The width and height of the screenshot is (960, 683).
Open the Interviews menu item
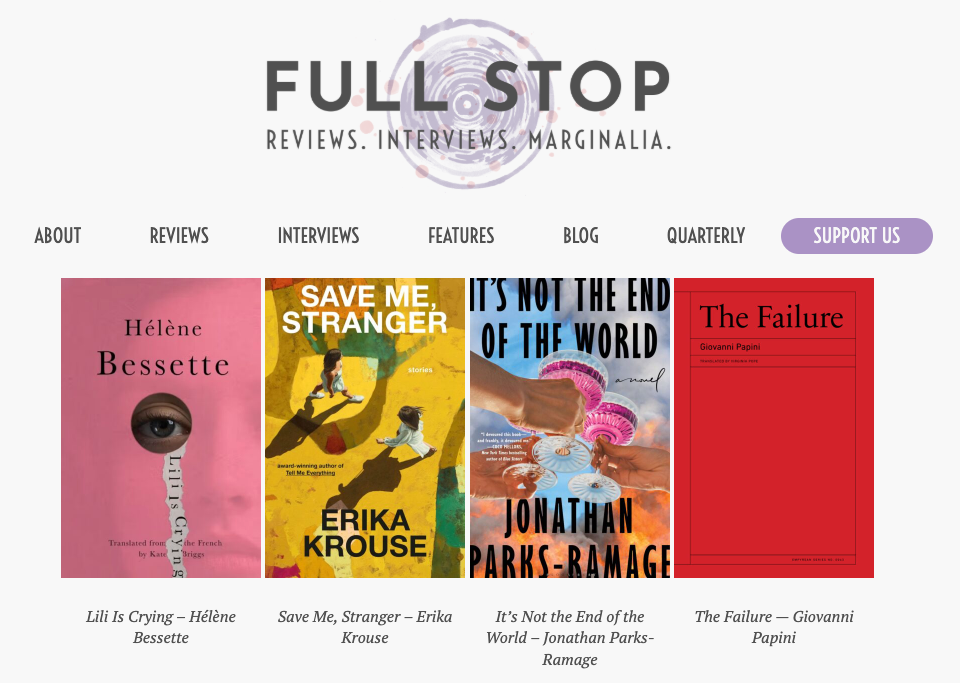click(318, 236)
